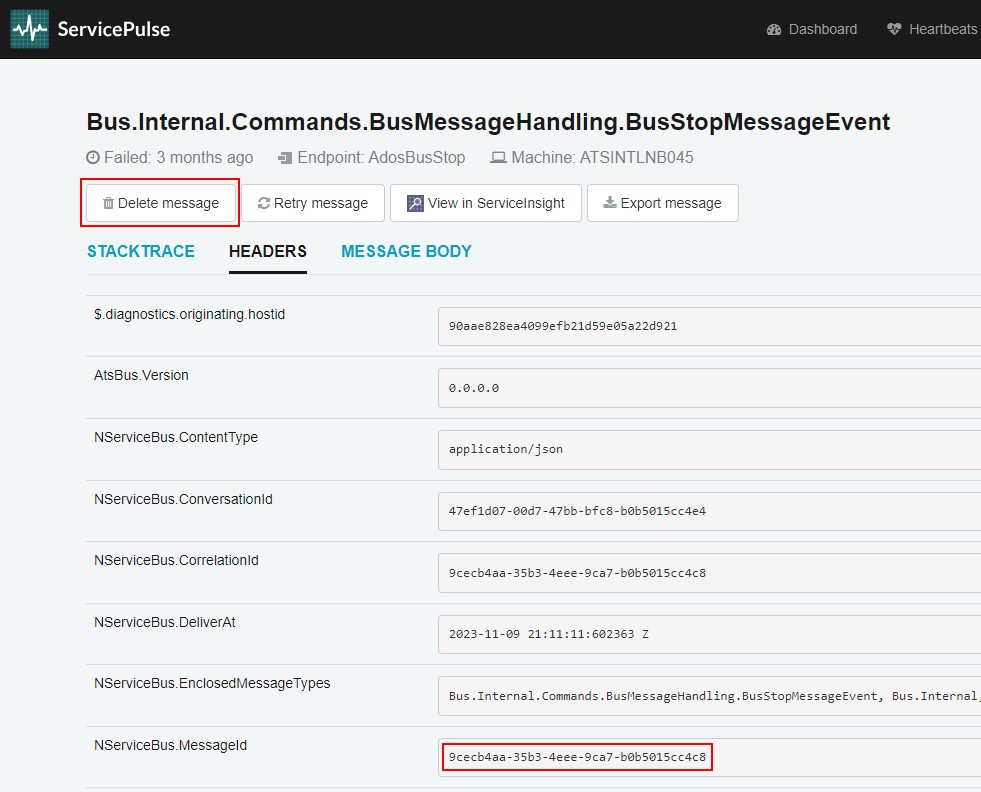
Task: Click the ServicePulse logo icon
Action: 30,29
